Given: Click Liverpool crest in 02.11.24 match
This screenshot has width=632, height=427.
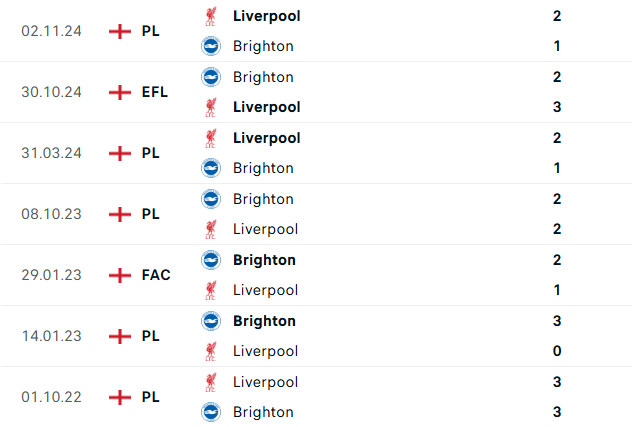Looking at the screenshot, I should 210,16.
